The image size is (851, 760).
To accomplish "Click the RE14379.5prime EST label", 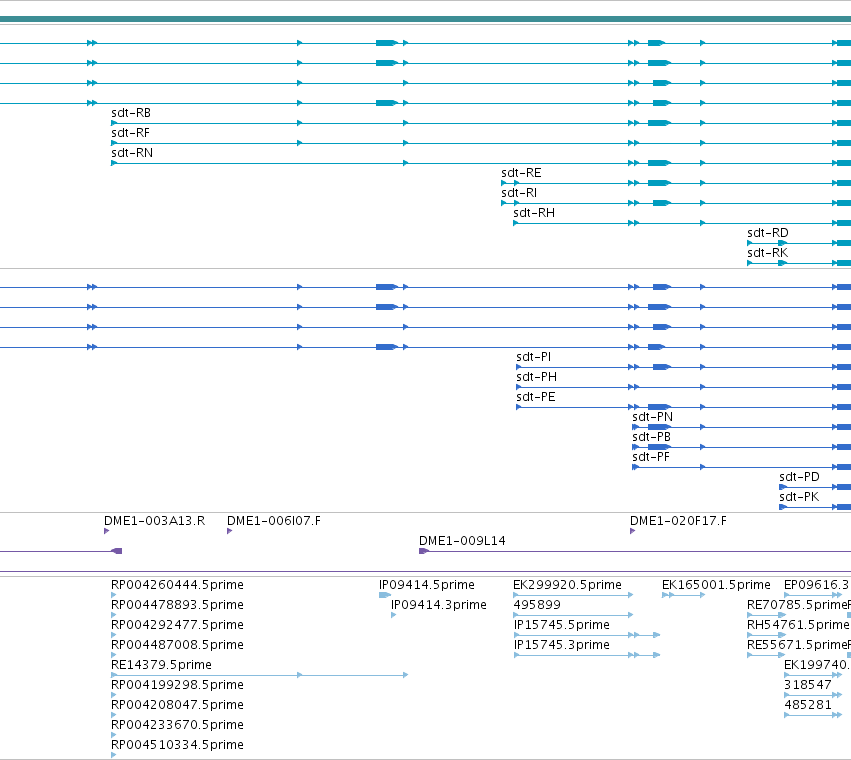I will [161, 666].
